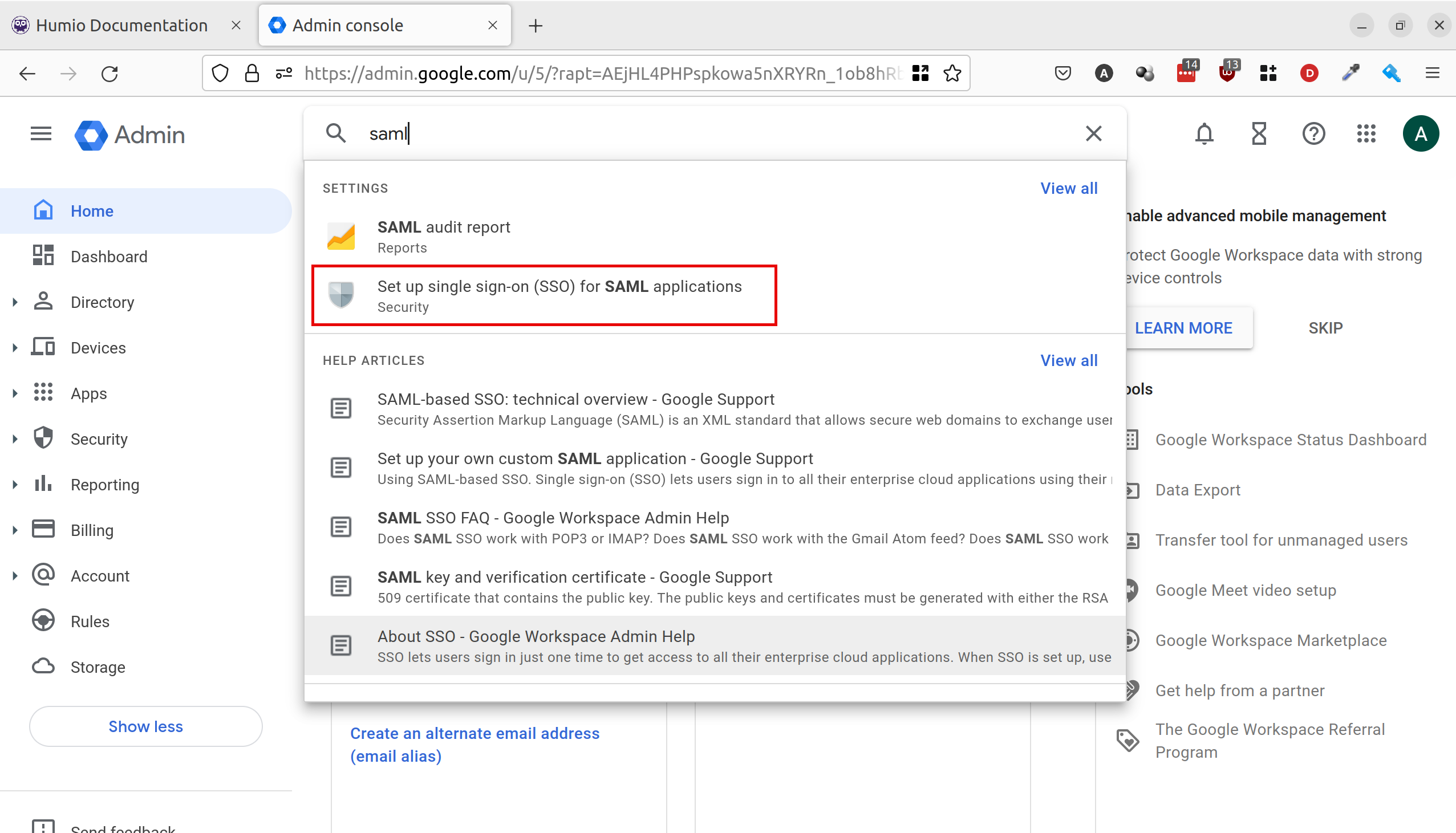
Task: Click View all next to Settings
Action: tap(1069, 188)
